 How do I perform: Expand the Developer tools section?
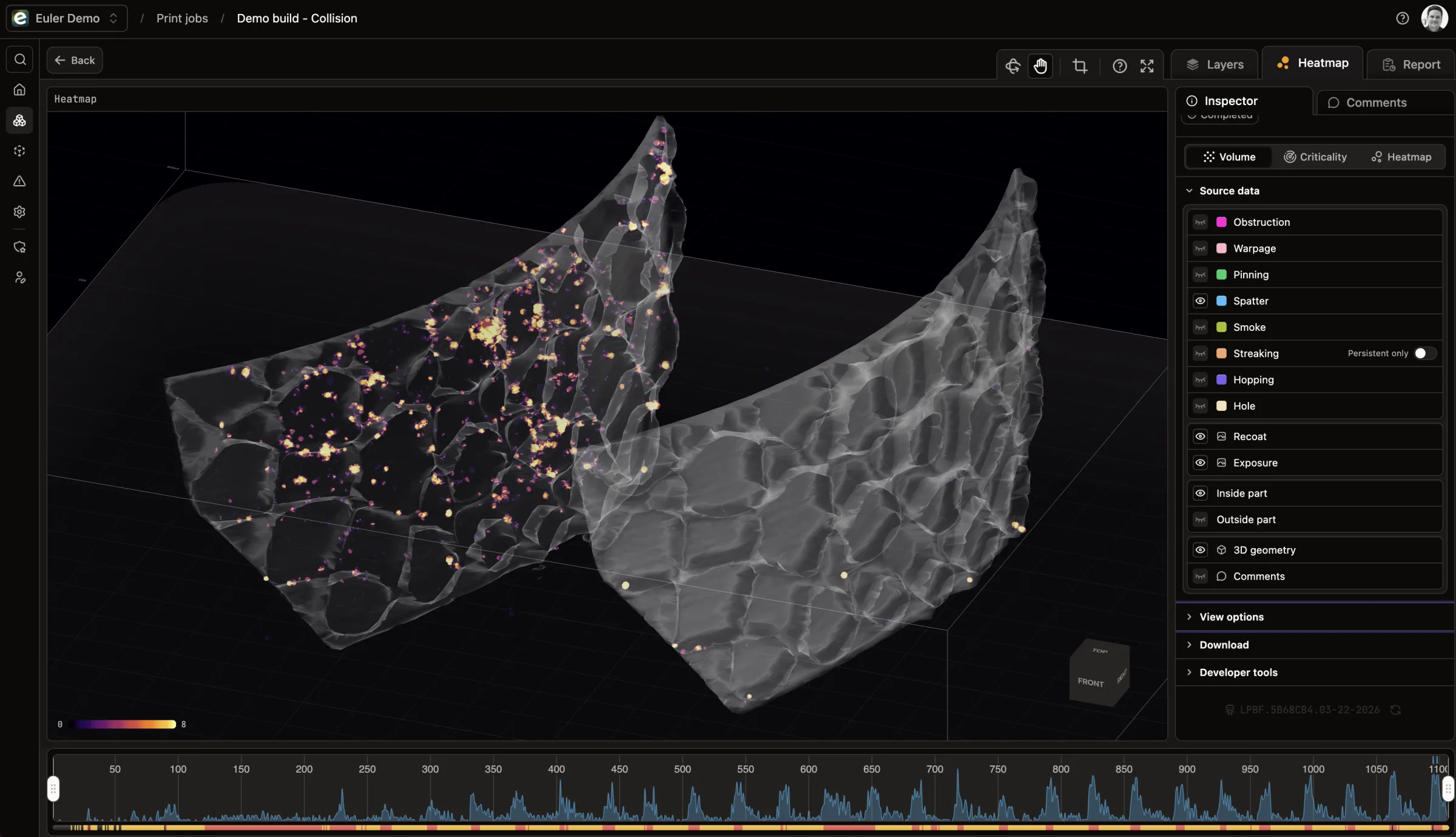[x=1314, y=673]
